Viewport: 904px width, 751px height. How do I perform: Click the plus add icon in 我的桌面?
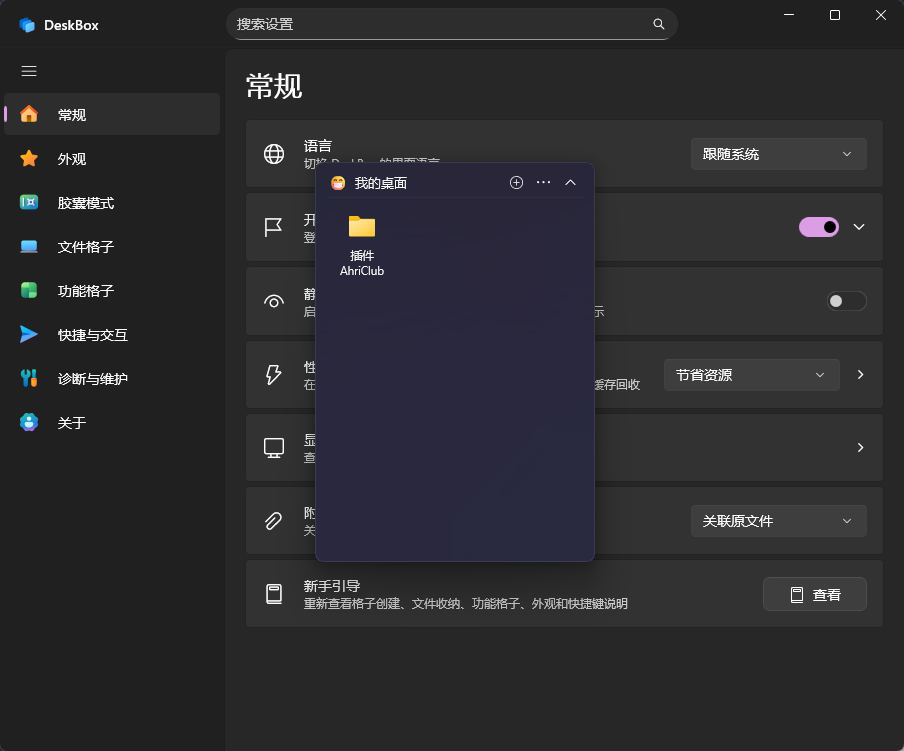(517, 183)
